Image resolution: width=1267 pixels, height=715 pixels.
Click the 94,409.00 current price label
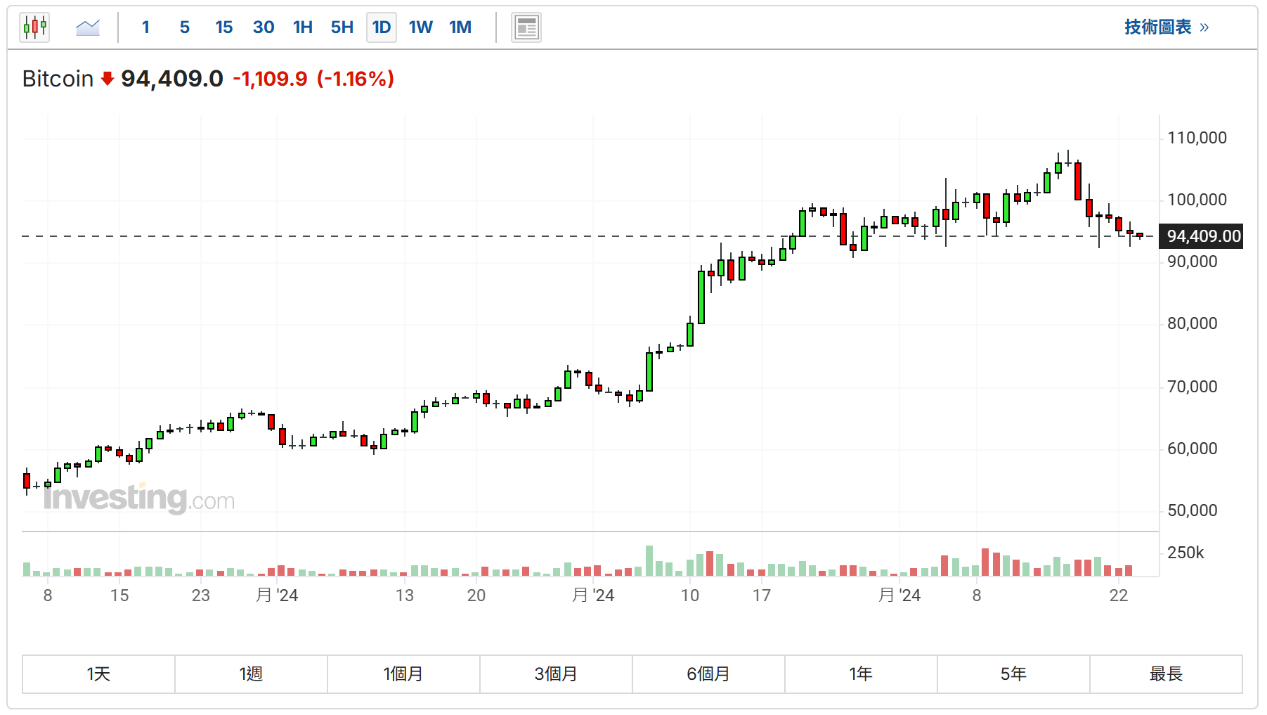coord(1203,237)
